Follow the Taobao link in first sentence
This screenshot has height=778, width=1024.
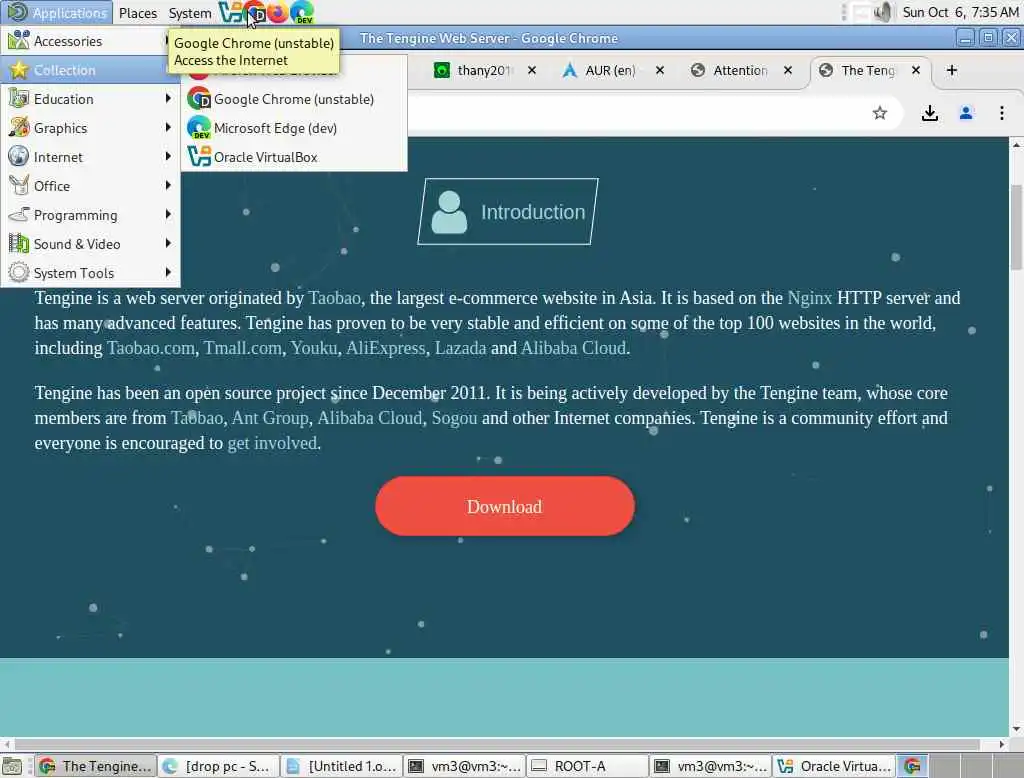(334, 298)
